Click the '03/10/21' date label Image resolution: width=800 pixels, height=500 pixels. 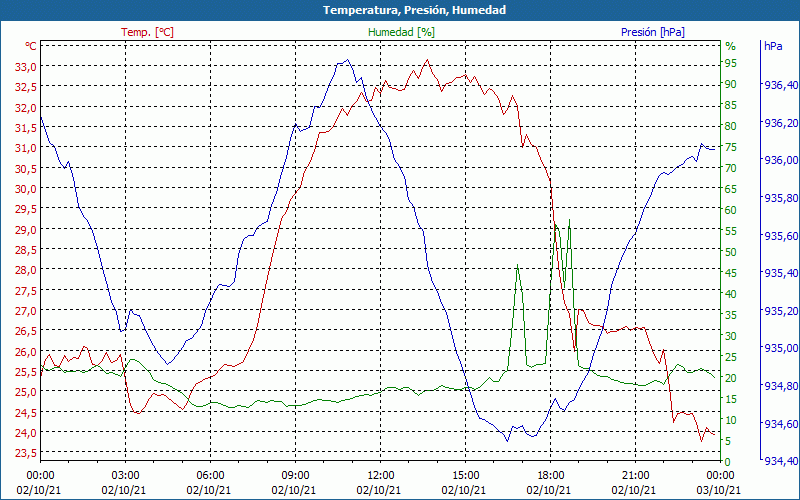coord(717,490)
